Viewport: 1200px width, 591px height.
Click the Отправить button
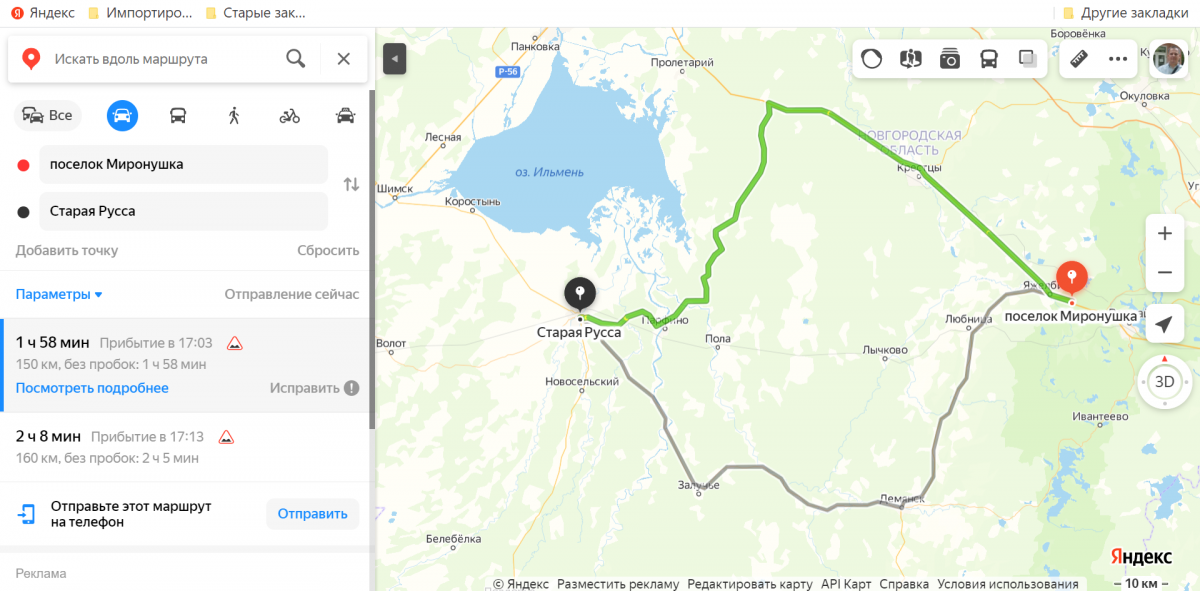coord(312,514)
